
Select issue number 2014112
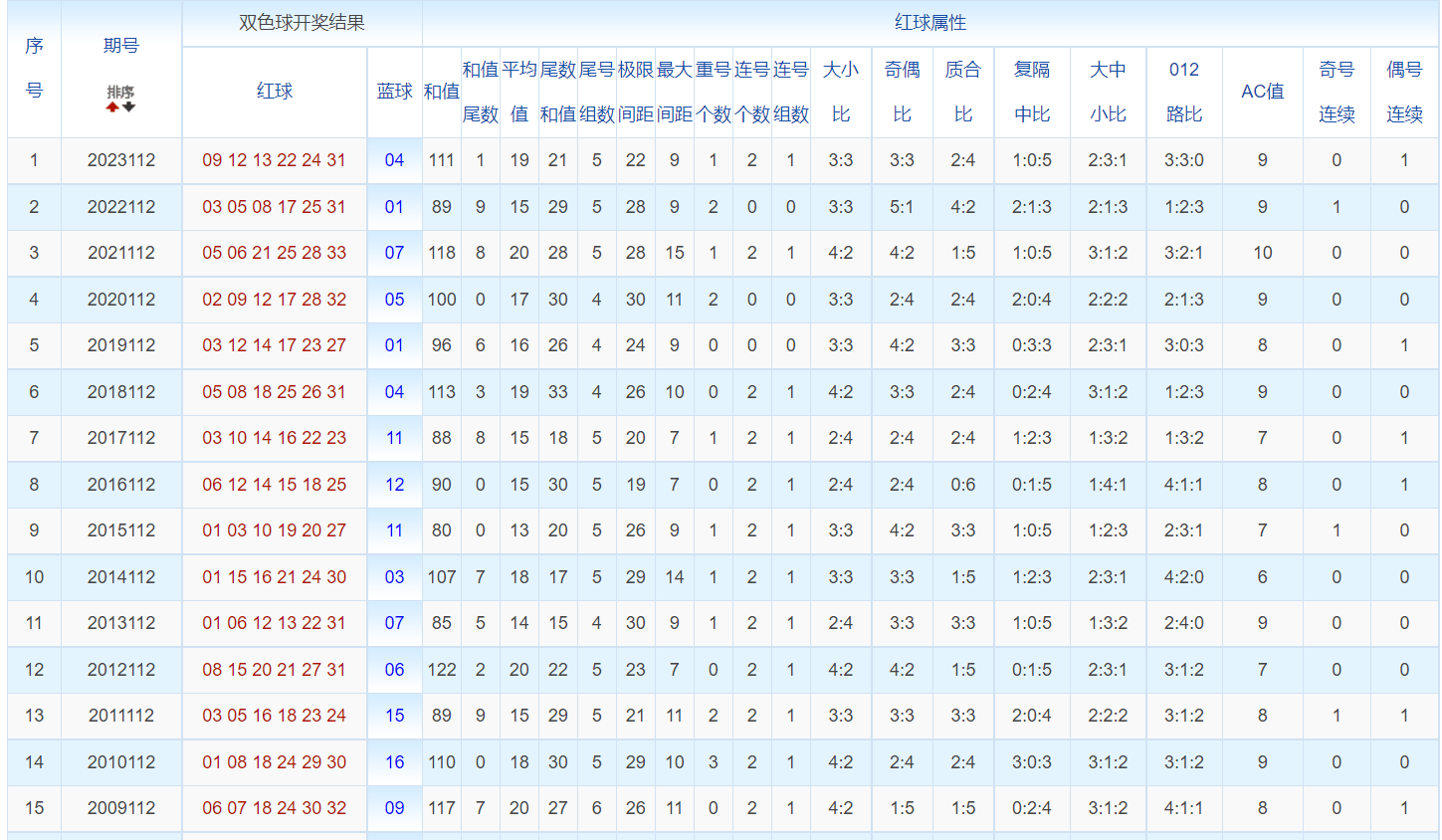coord(121,577)
